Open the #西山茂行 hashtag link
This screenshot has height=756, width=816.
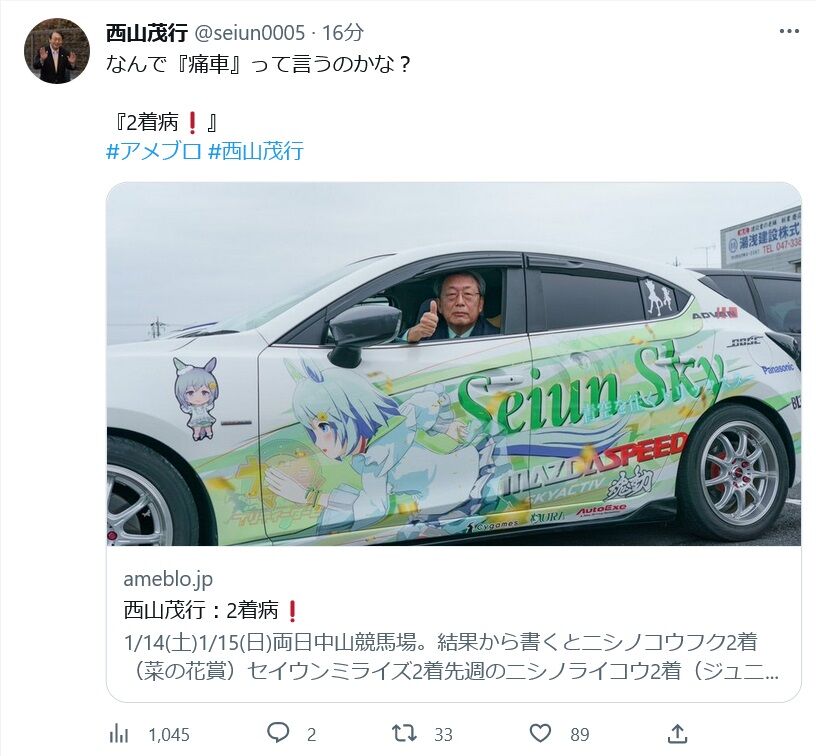pos(256,151)
